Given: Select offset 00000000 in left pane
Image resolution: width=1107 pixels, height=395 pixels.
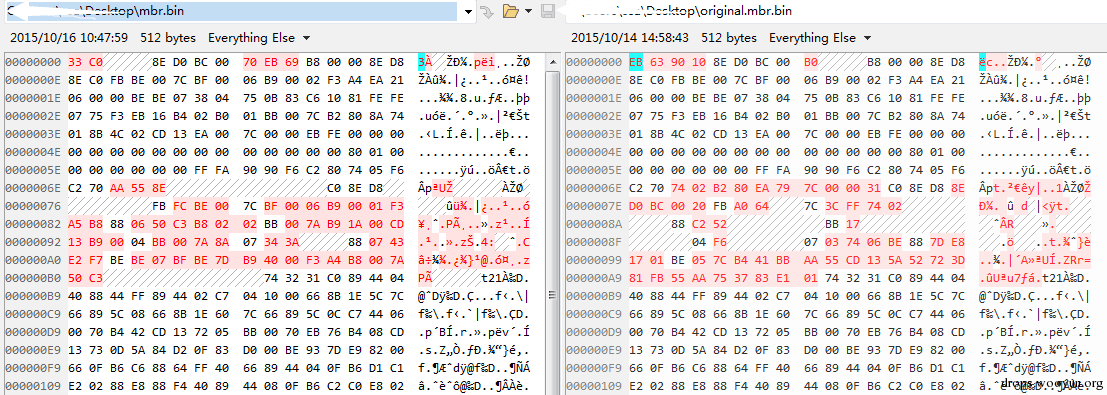Looking at the screenshot, I should click(x=32, y=61).
